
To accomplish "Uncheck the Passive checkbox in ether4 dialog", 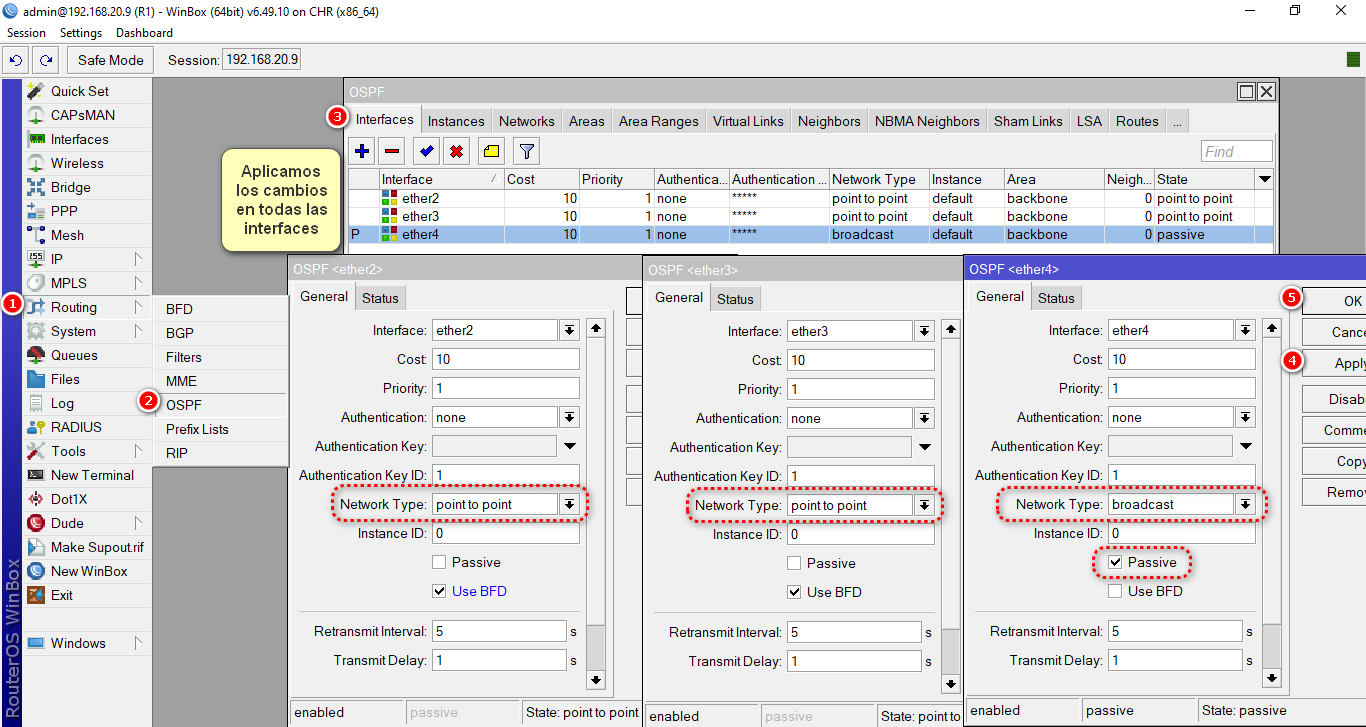I will [1115, 563].
